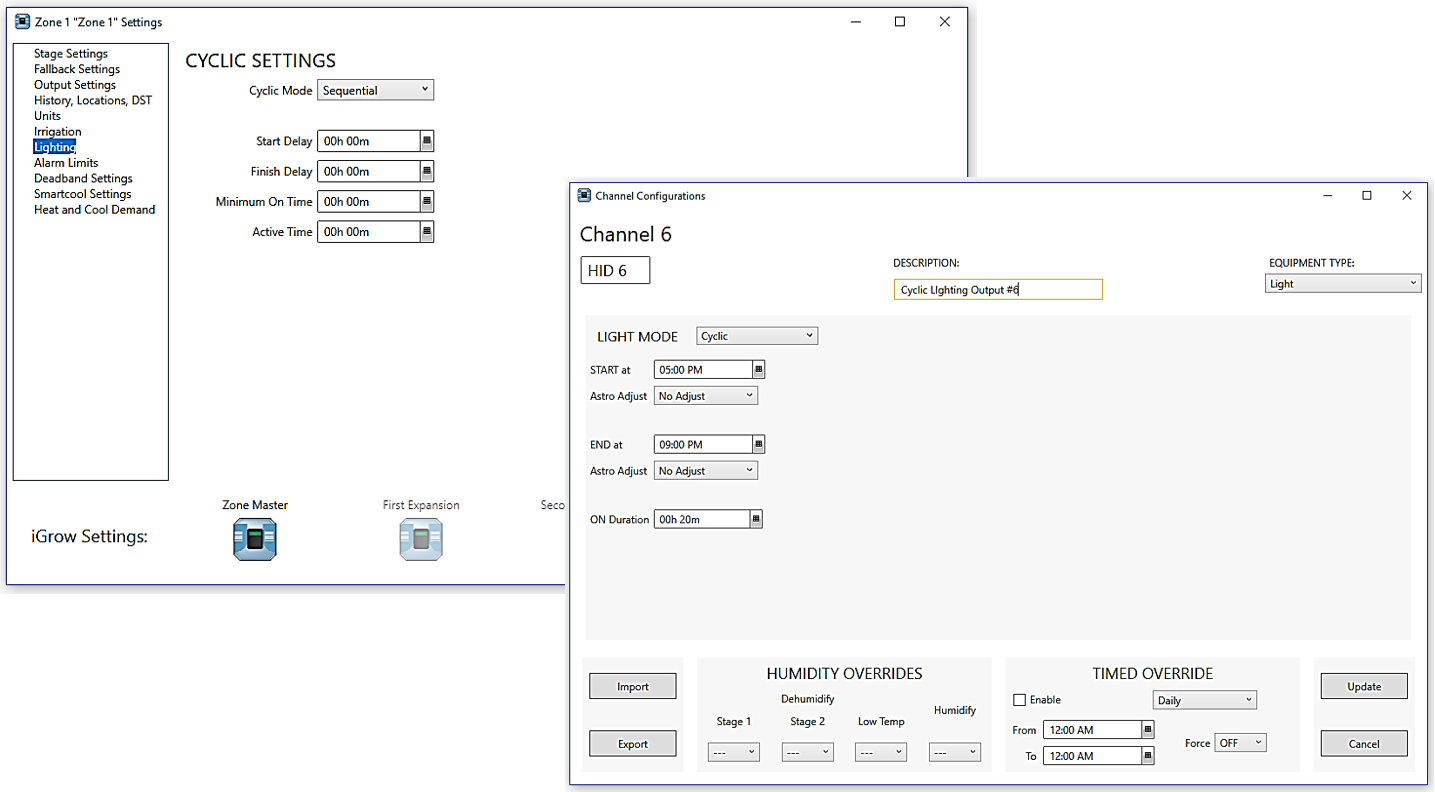This screenshot has width=1435, height=792.
Task: Maximize the Channel Configurations window
Action: pos(1367,196)
